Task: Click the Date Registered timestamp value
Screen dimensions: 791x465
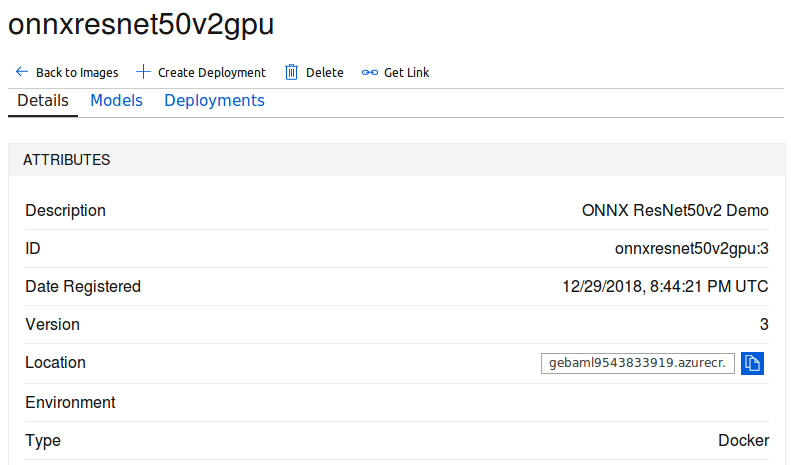Action: (x=665, y=287)
